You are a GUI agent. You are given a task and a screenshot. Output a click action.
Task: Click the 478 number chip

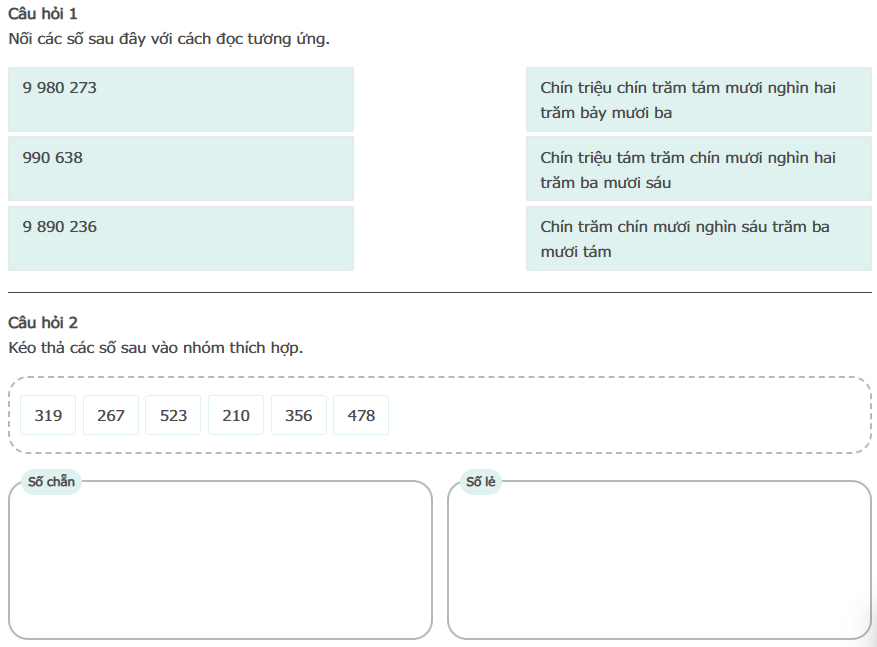tap(361, 415)
